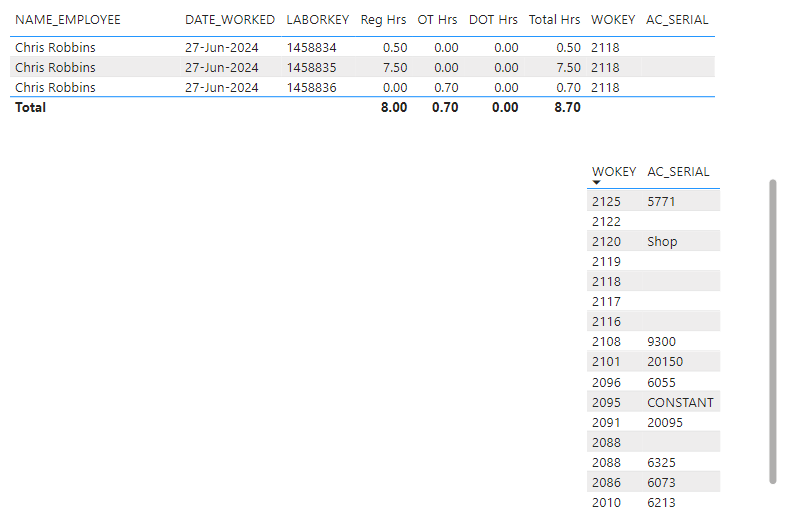The image size is (801, 521).
Task: Click the Total row label
Action: click(x=30, y=107)
